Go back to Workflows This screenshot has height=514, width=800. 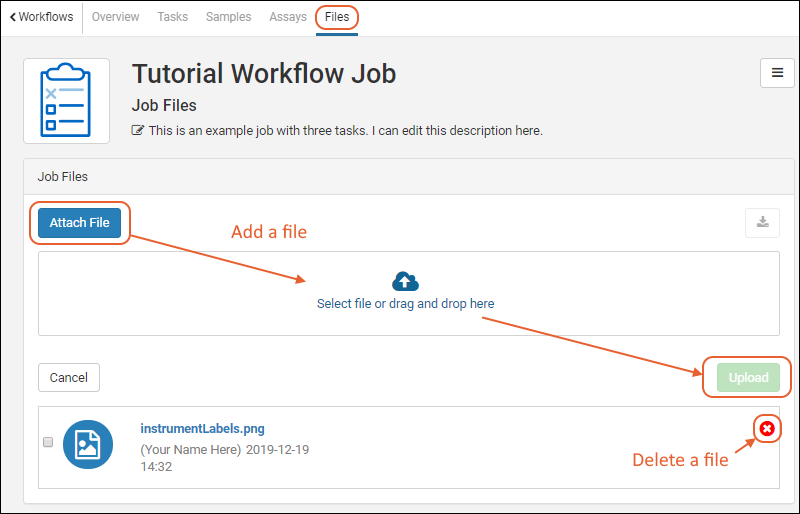coord(40,17)
